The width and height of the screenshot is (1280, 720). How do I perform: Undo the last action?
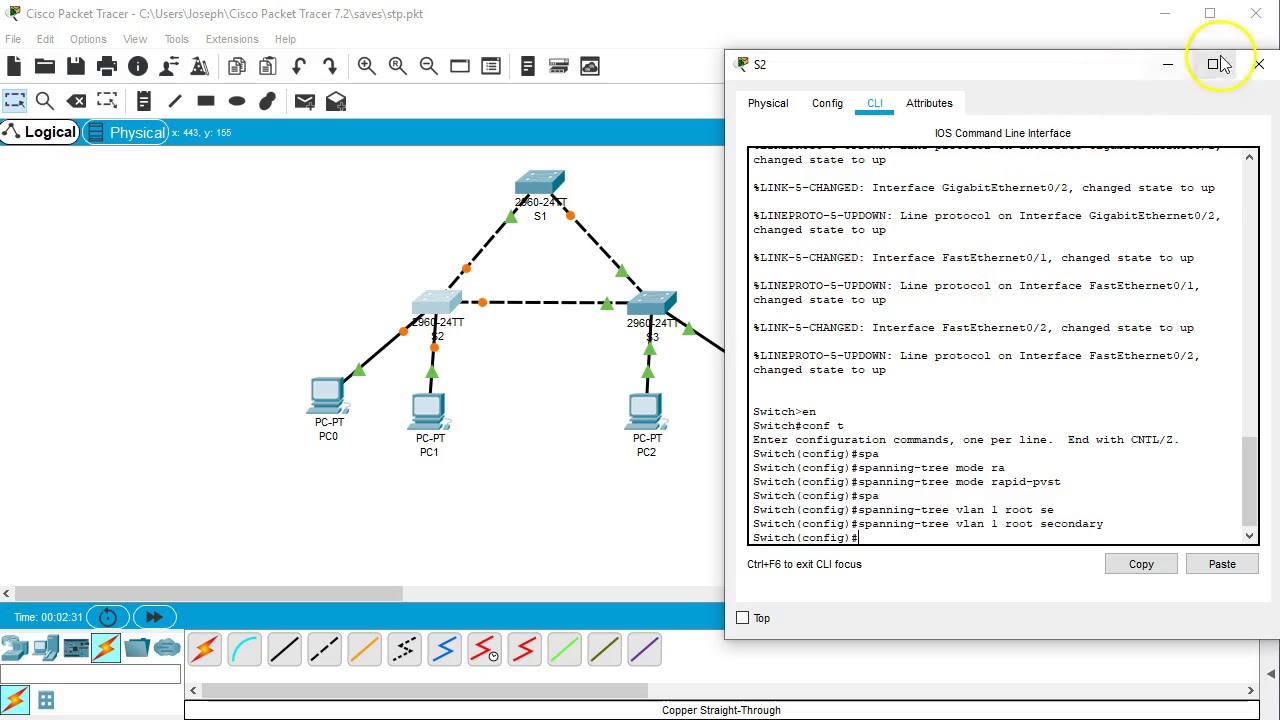[x=299, y=66]
